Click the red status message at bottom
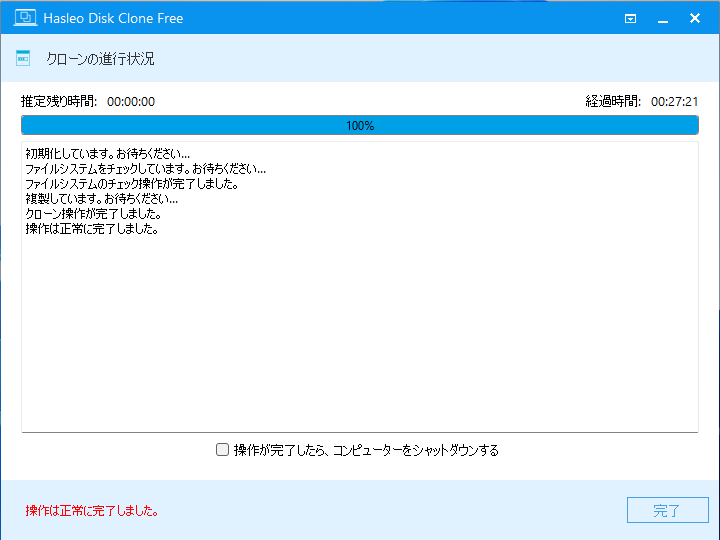The height and width of the screenshot is (540, 720). (92, 511)
